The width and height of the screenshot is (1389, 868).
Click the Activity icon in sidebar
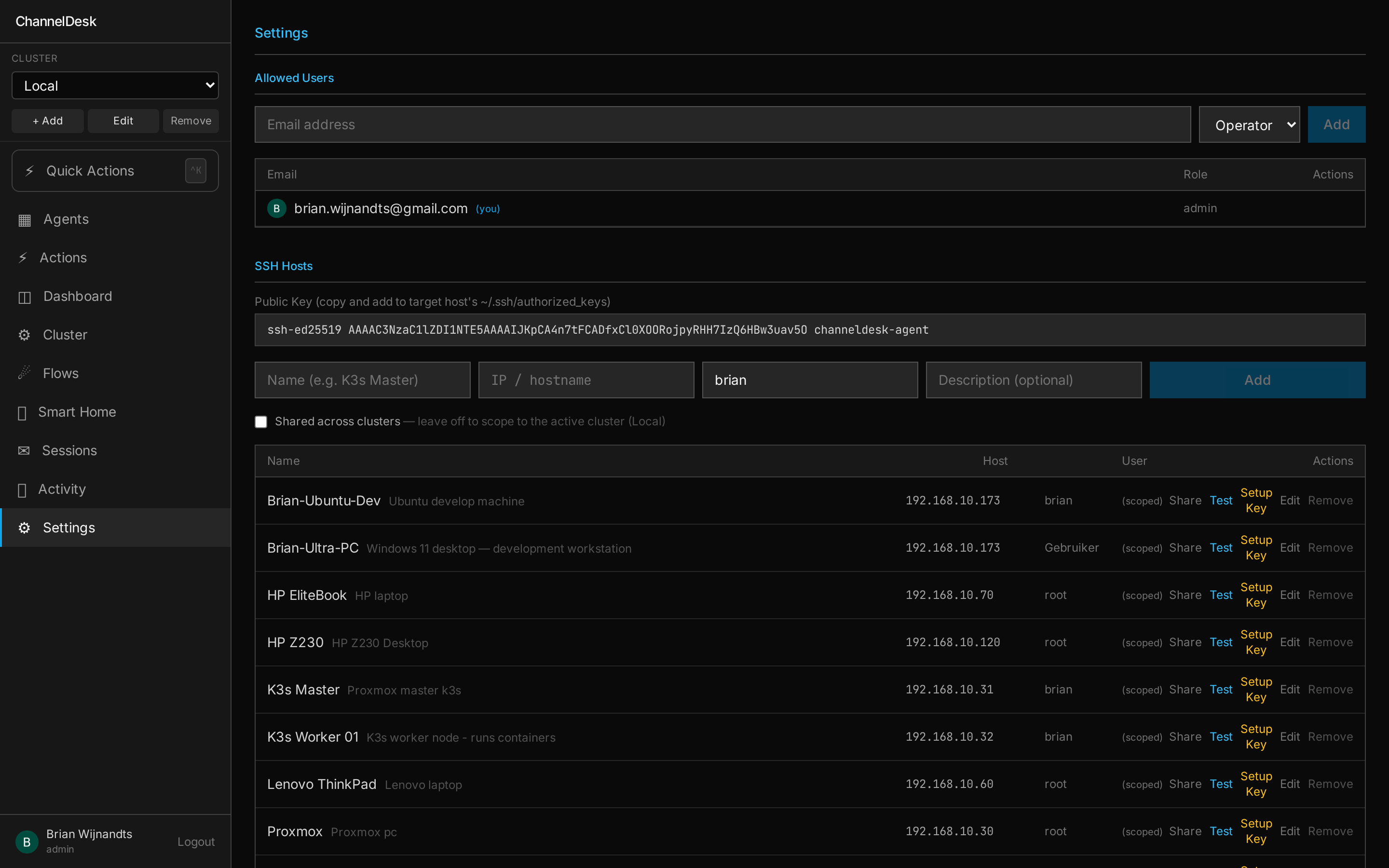pyautogui.click(x=22, y=489)
